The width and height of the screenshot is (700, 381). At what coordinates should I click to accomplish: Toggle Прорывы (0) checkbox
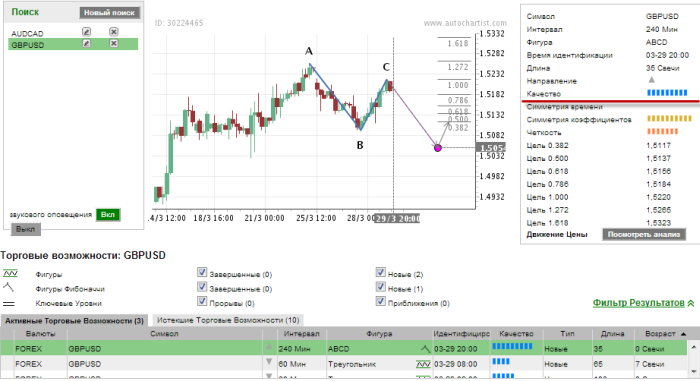point(202,301)
